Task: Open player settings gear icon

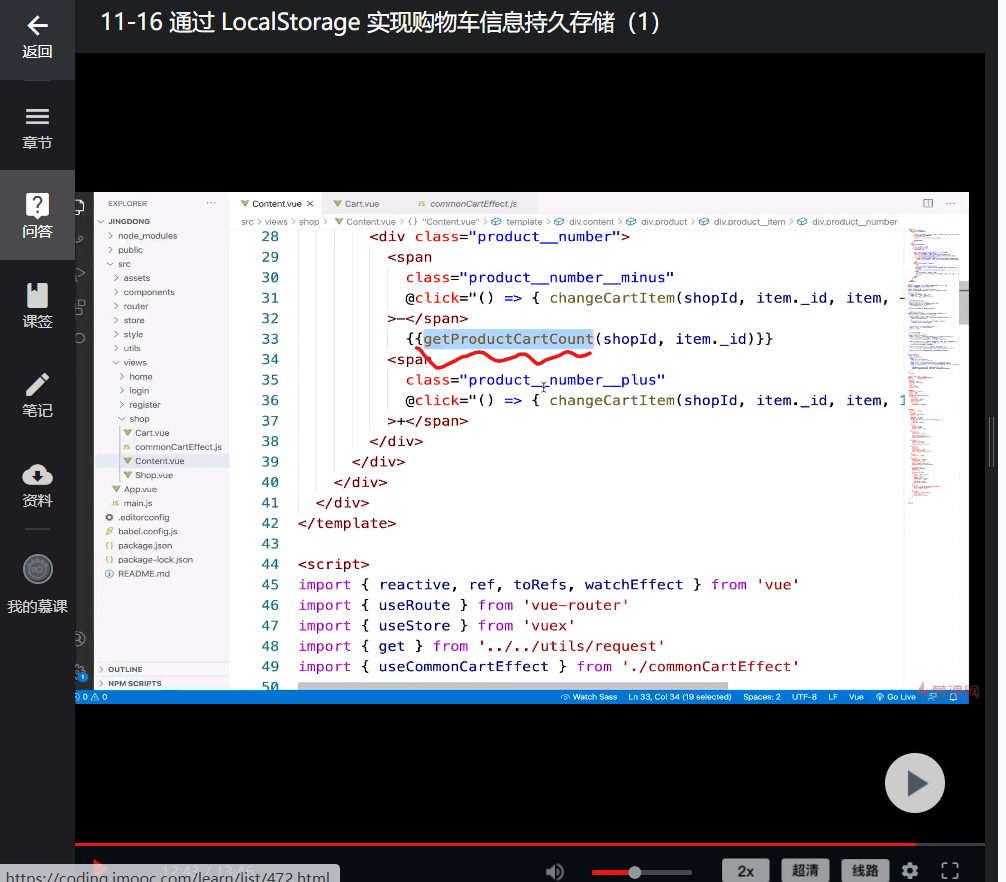Action: (910, 870)
